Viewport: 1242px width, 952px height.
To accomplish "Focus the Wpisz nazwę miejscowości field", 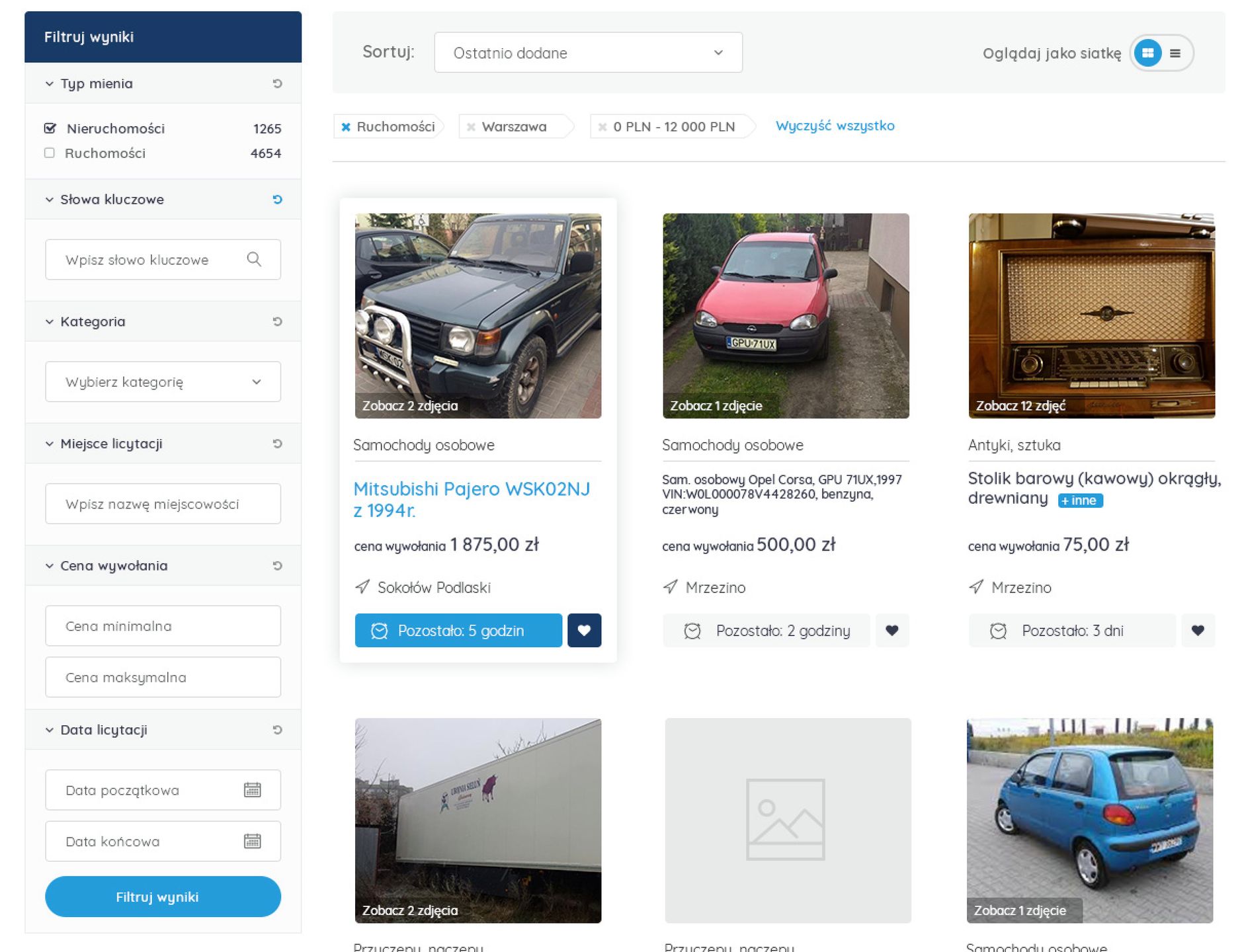I will (163, 504).
